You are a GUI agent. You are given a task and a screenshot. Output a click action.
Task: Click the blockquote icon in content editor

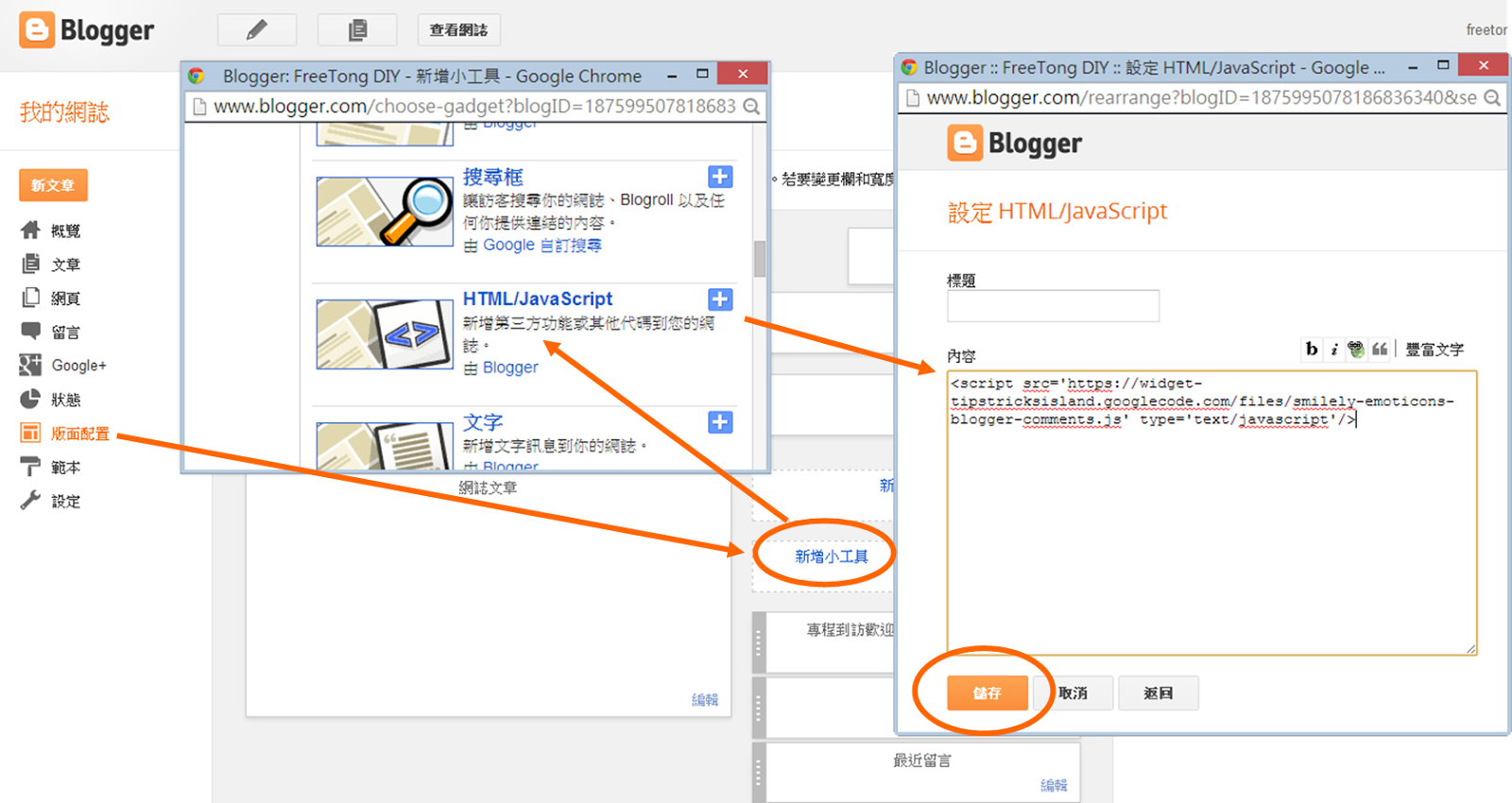(1380, 350)
